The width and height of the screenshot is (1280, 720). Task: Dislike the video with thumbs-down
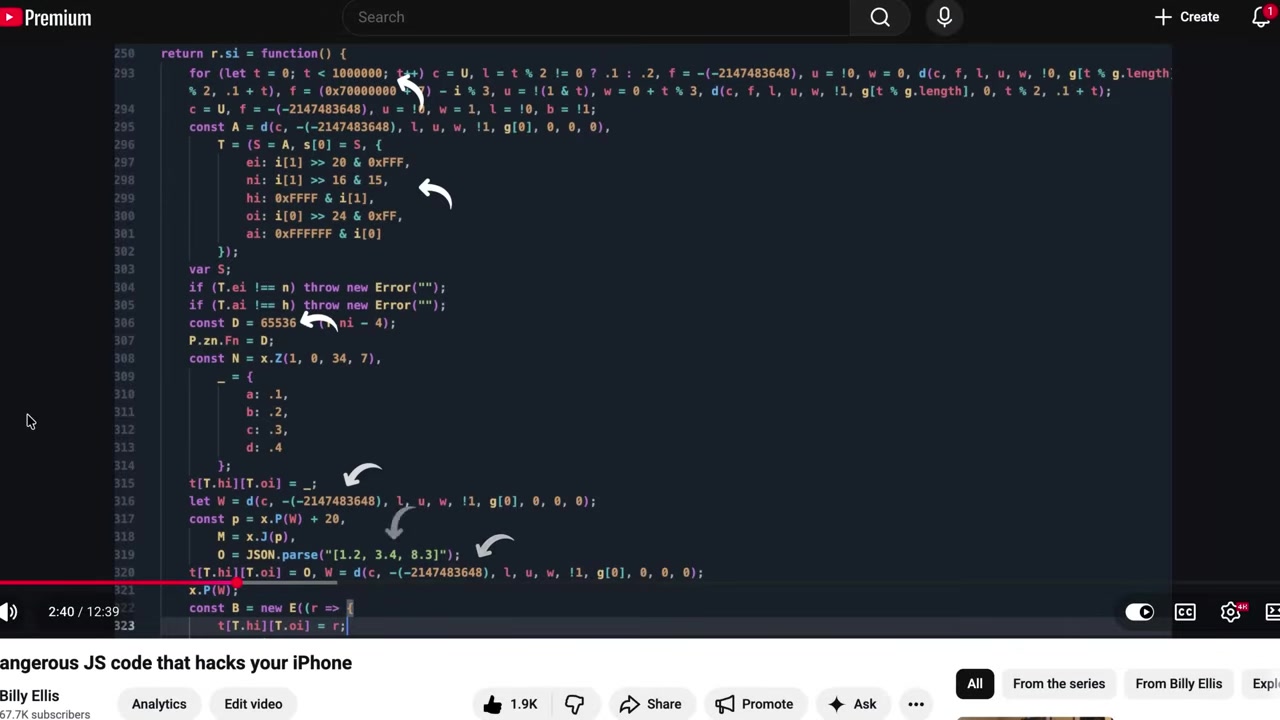coord(574,704)
